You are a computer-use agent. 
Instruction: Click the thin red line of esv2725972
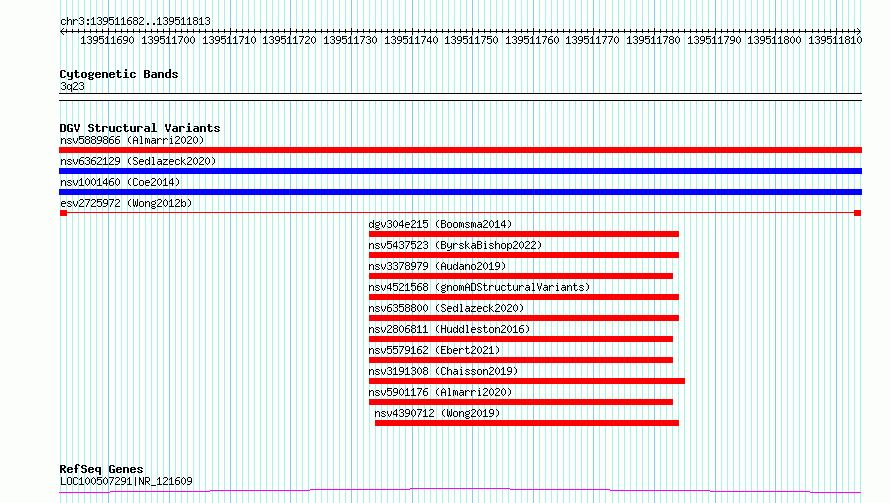pos(460,213)
